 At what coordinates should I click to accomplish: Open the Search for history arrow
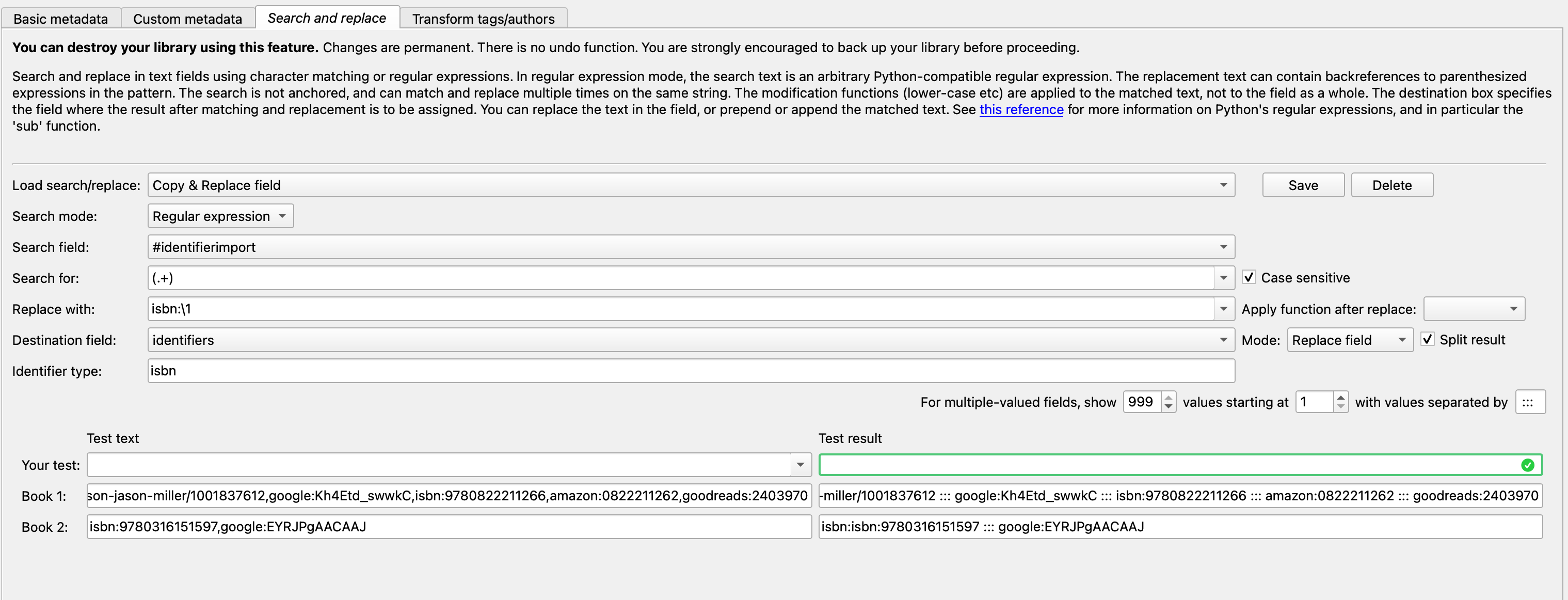[1223, 278]
